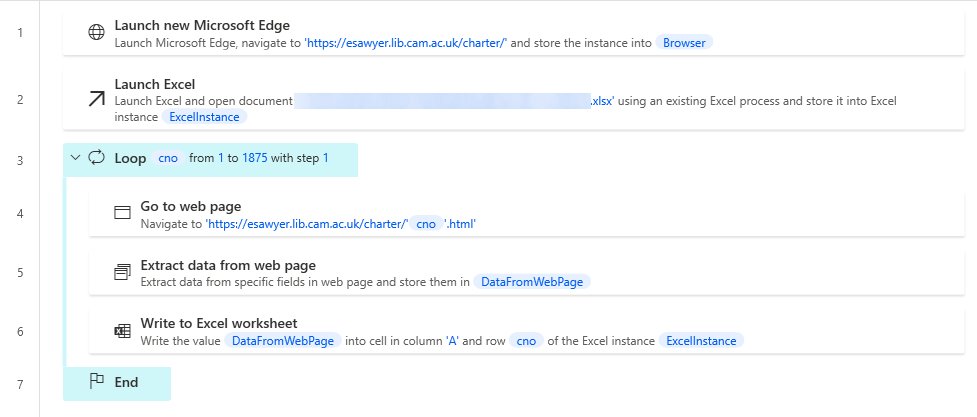Viewport: 977px width, 417px height.
Task: Select the Launch Excel action title
Action: point(155,84)
